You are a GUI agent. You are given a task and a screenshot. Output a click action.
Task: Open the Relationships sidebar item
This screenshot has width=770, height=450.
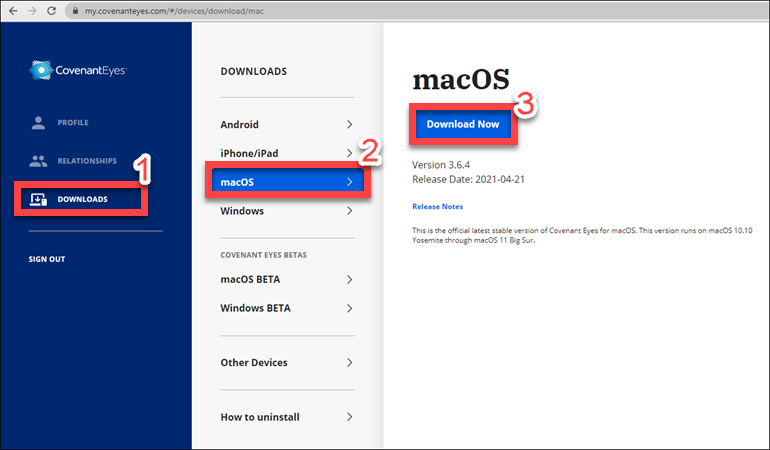click(x=73, y=161)
